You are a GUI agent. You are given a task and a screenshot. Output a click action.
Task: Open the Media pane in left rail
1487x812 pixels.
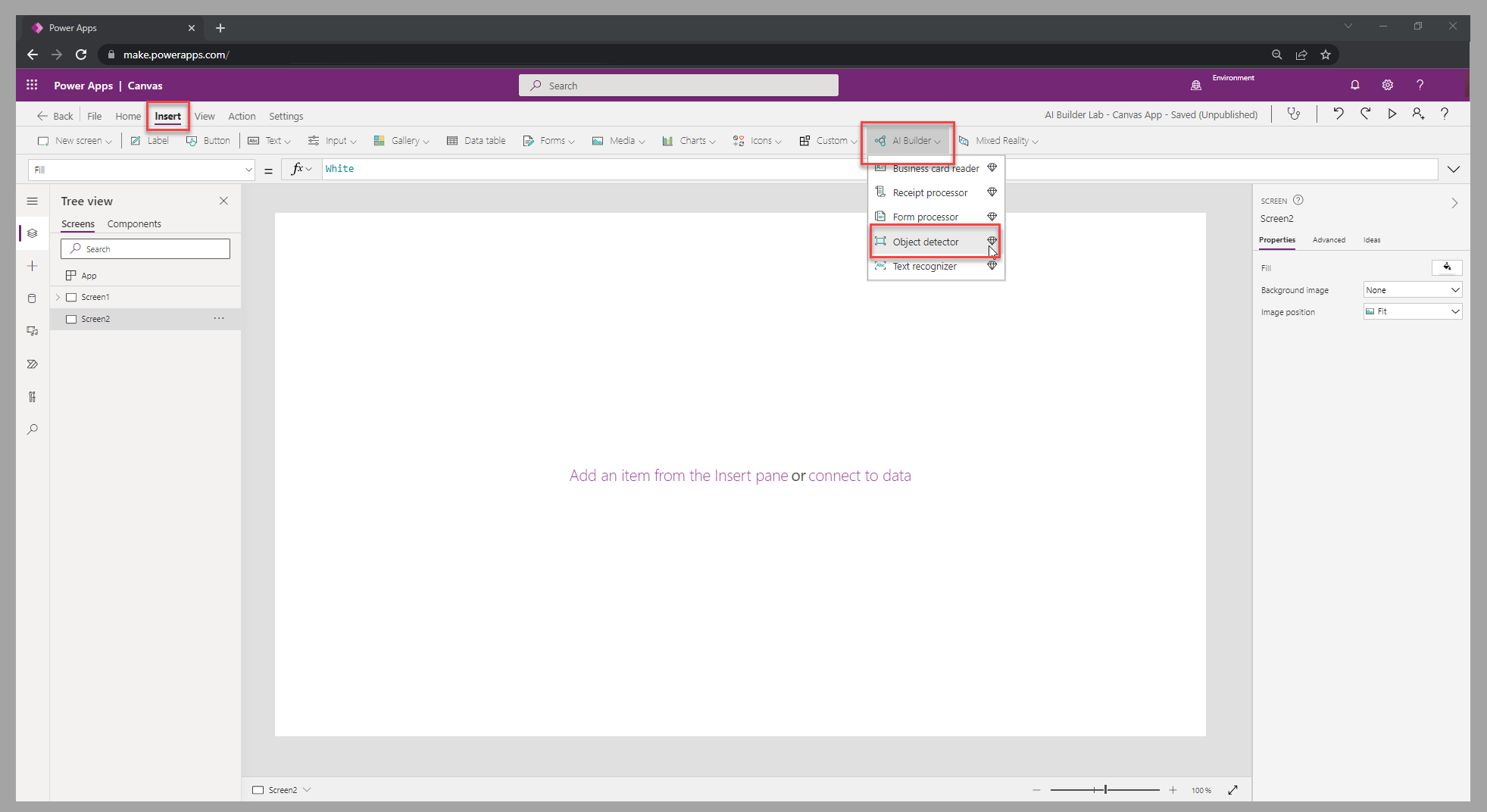(x=33, y=331)
